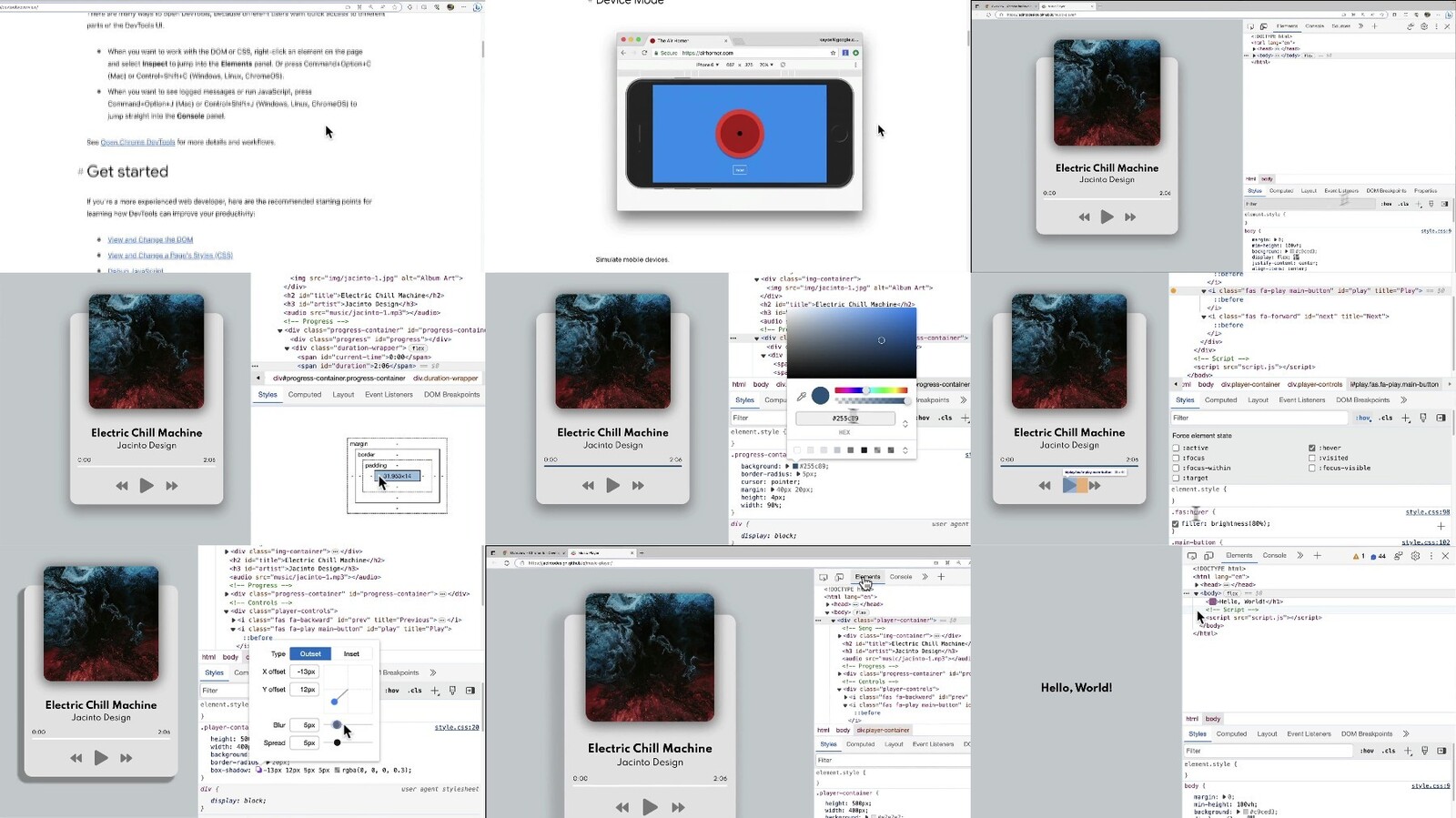The height and width of the screenshot is (818, 1456).
Task: Click the paintbrush icon in the box-shadow editor screenshot's toolbar
Action: [x=452, y=691]
